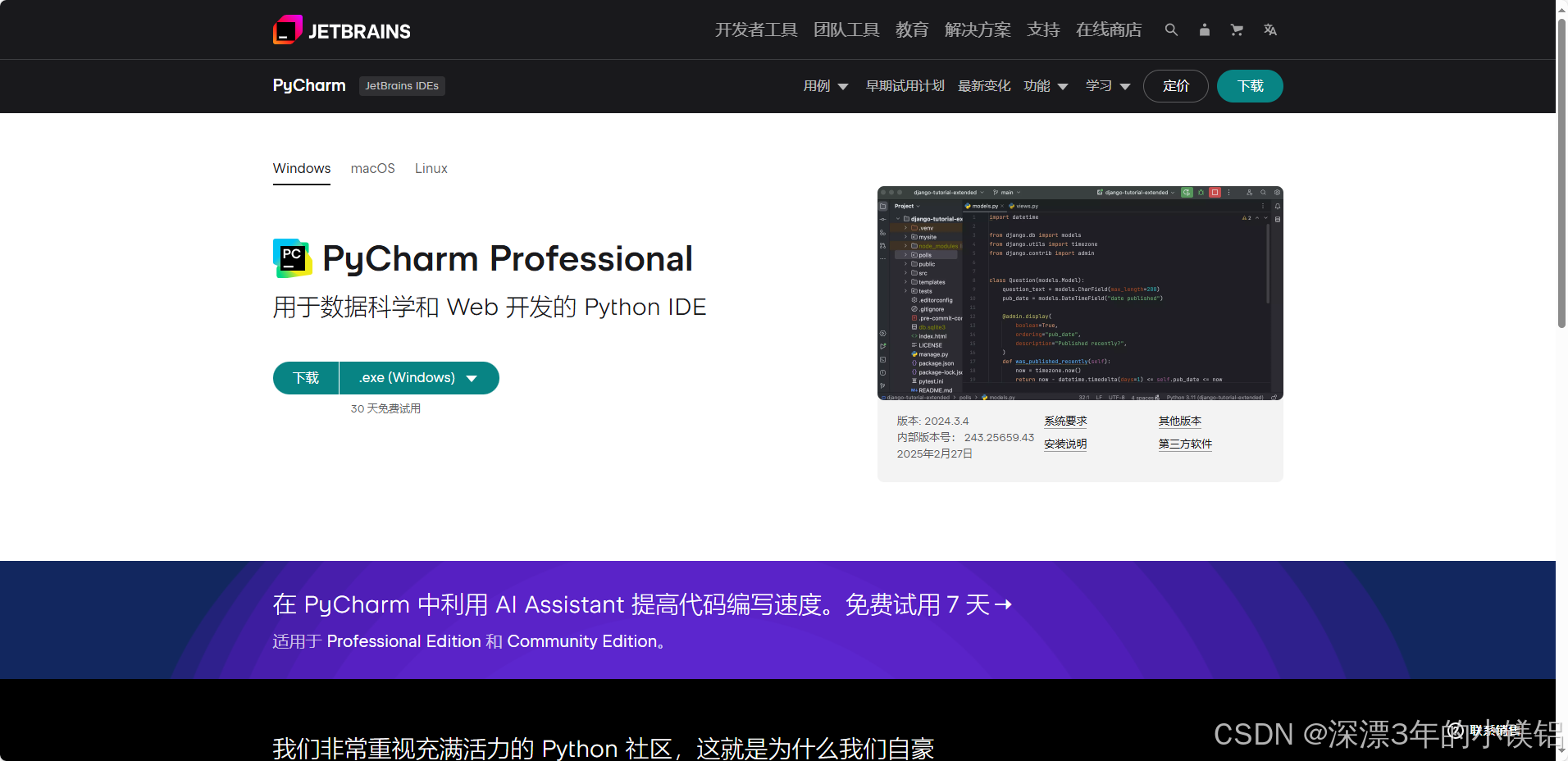Open the 最新变化 link
This screenshot has width=1568, height=761.
point(984,85)
